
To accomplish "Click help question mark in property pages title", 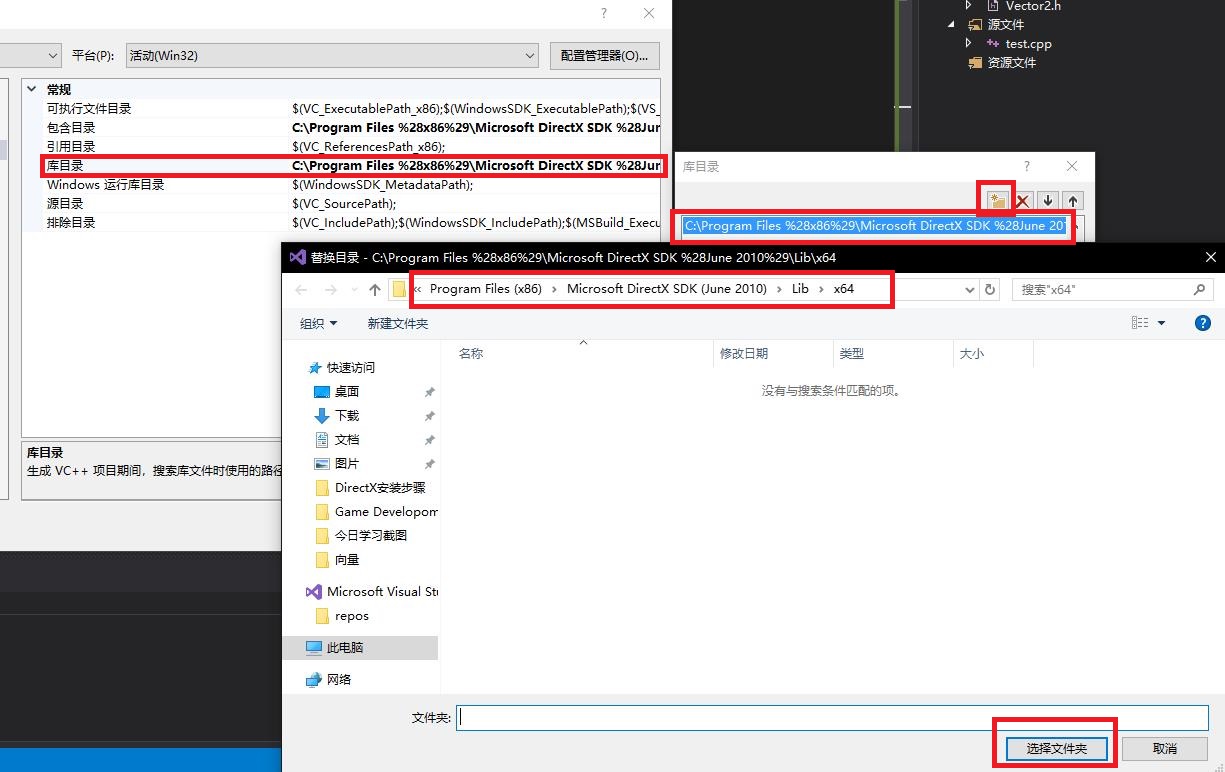I will click(603, 13).
